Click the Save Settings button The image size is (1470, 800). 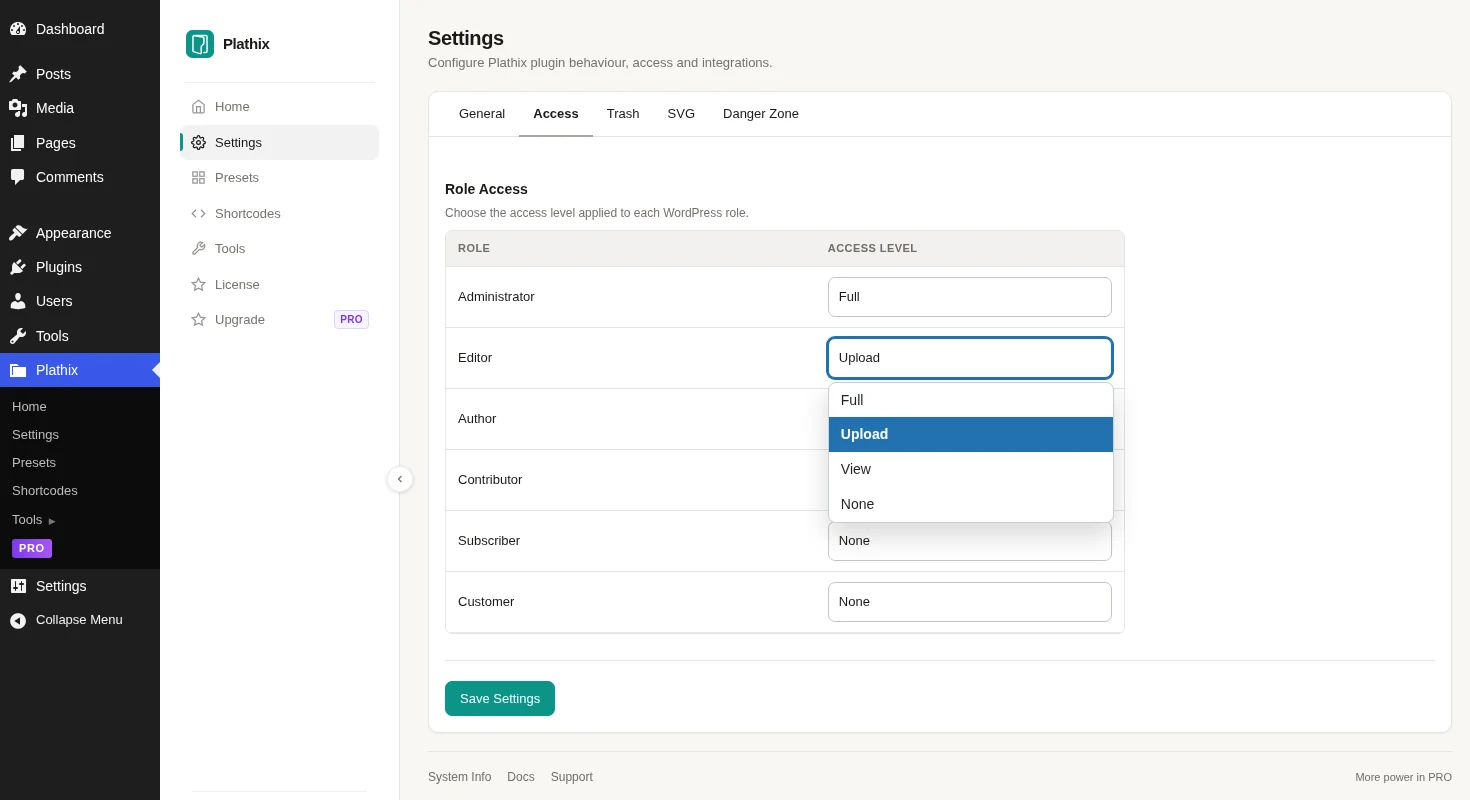(500, 699)
